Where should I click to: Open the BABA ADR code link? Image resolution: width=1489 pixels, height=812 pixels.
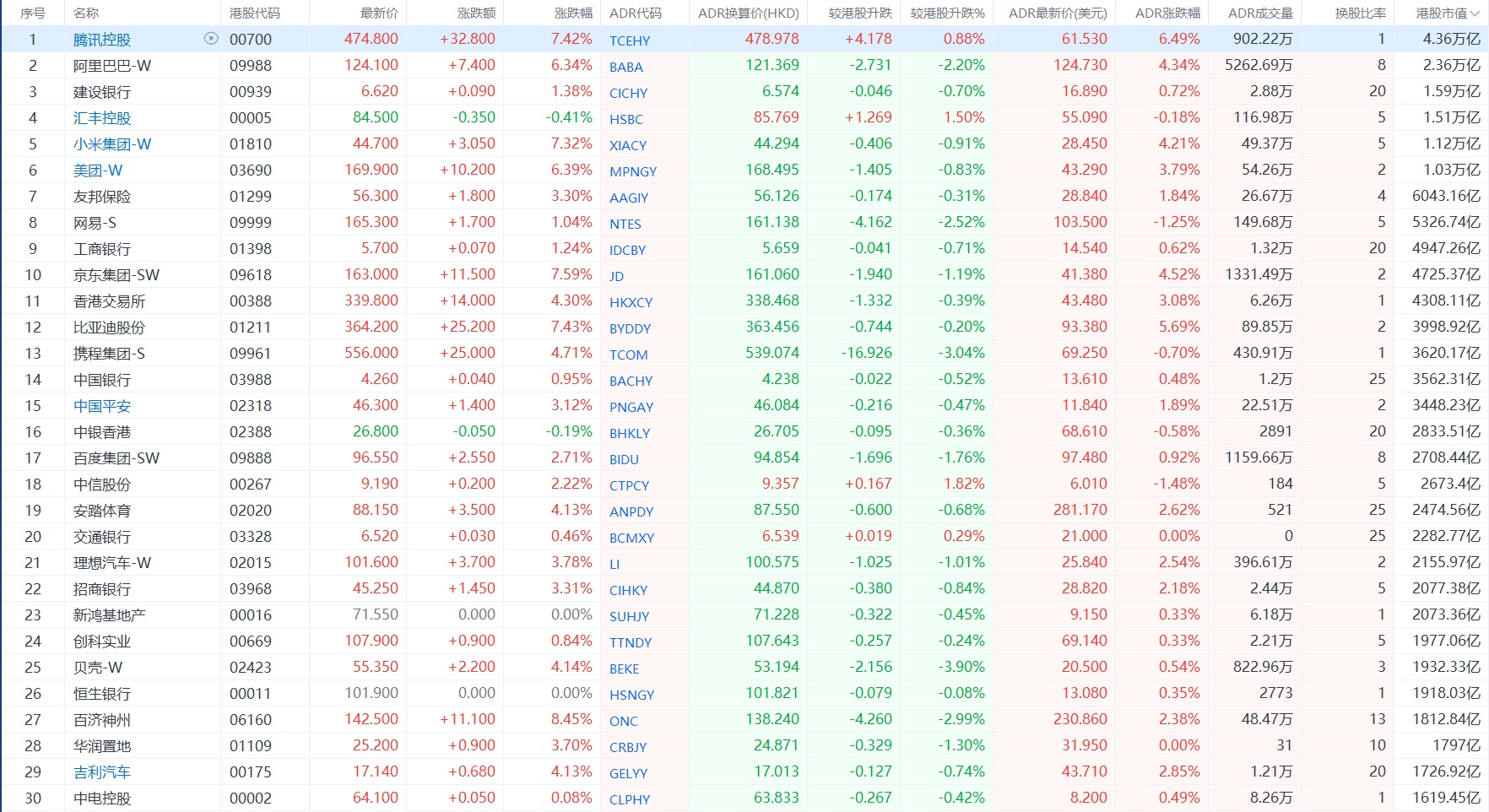point(626,67)
